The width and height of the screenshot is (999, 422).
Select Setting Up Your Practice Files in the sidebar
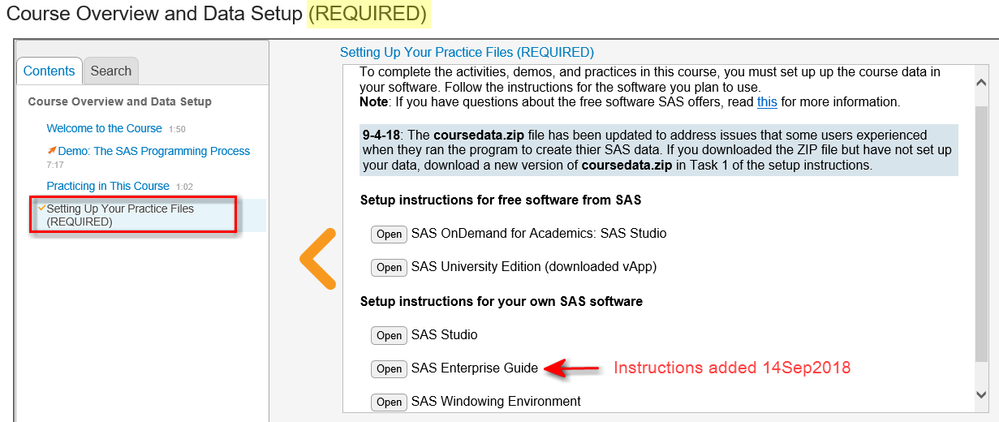coord(120,214)
